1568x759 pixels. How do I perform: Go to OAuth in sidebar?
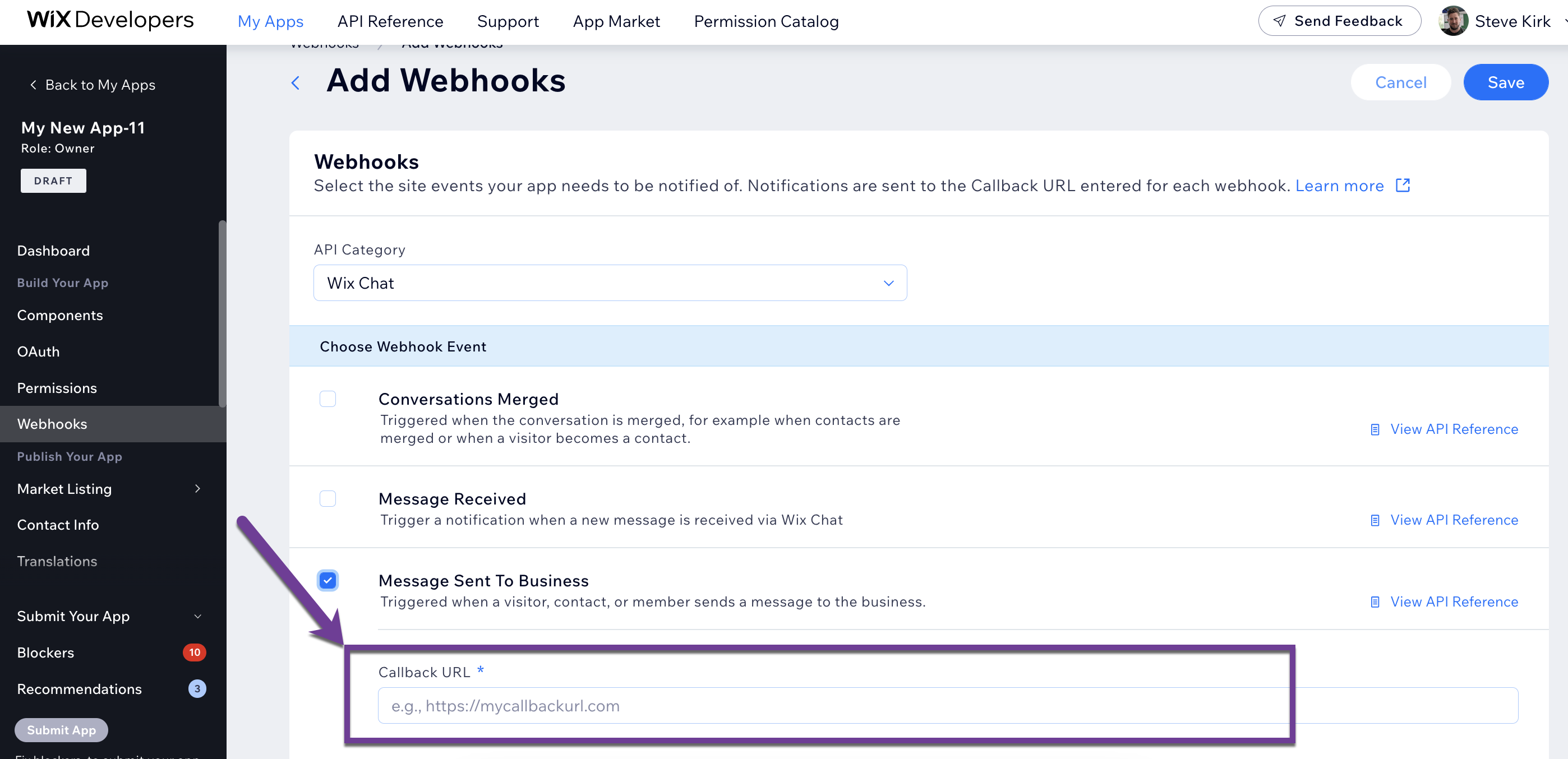pos(38,352)
